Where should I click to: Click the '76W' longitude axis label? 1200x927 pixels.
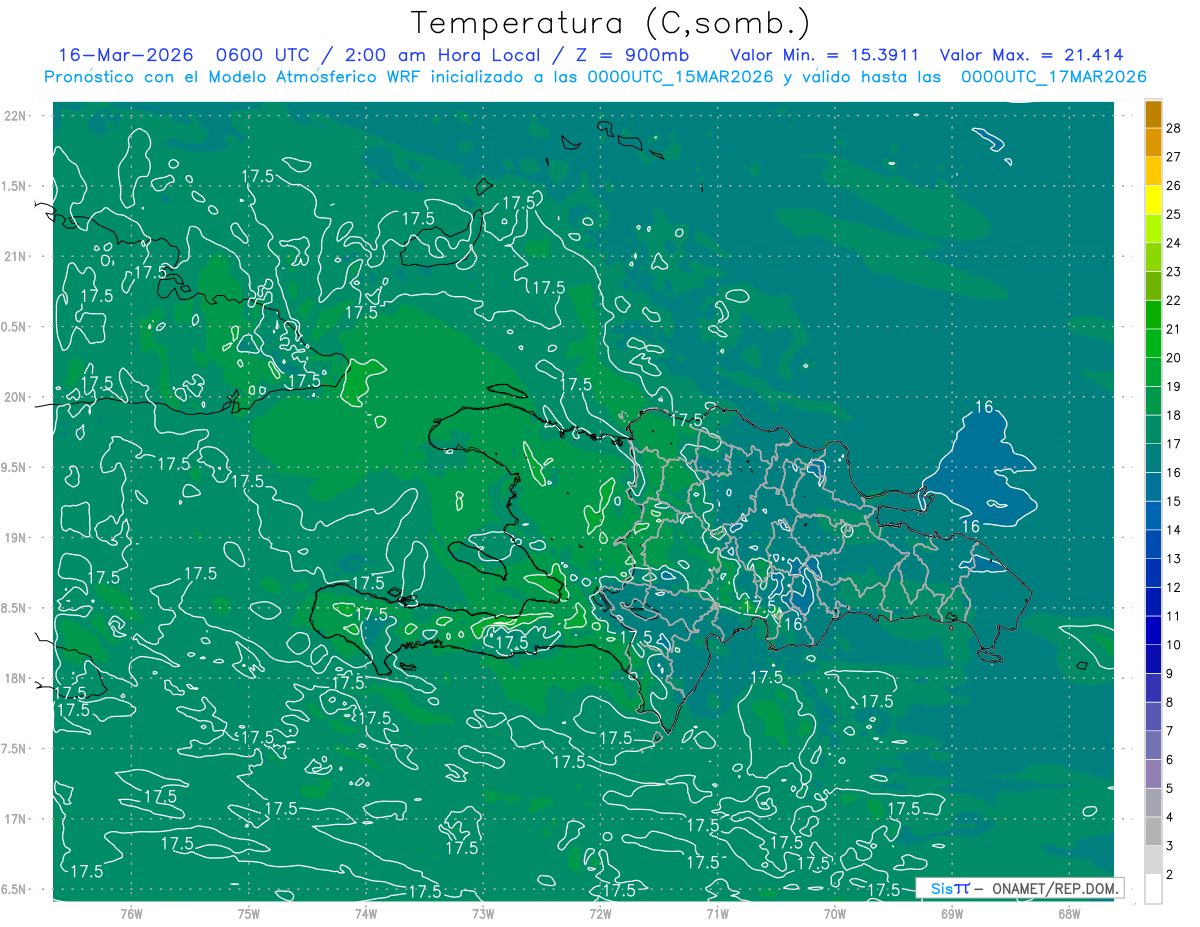(131, 914)
